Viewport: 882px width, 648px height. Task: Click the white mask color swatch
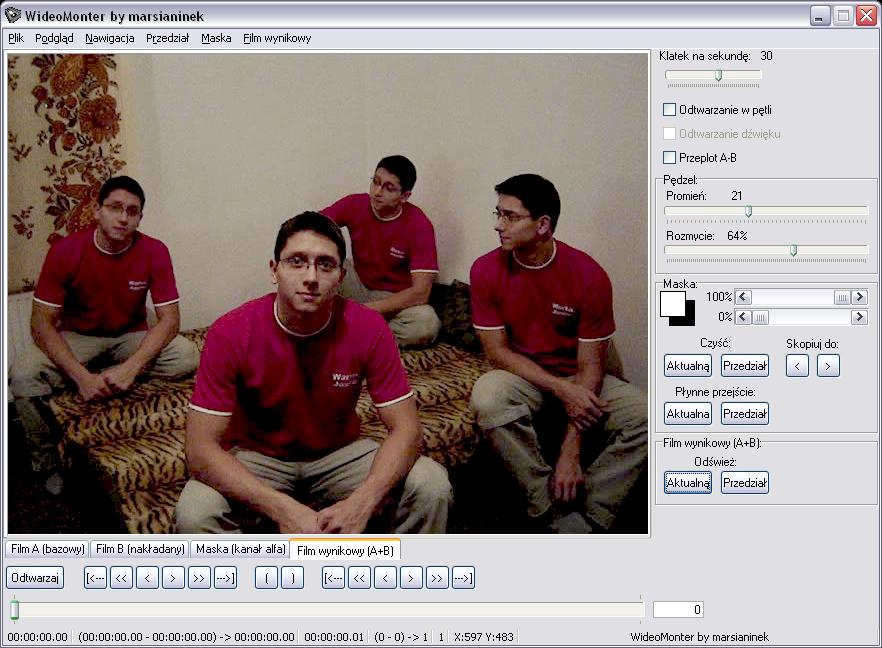click(x=672, y=303)
